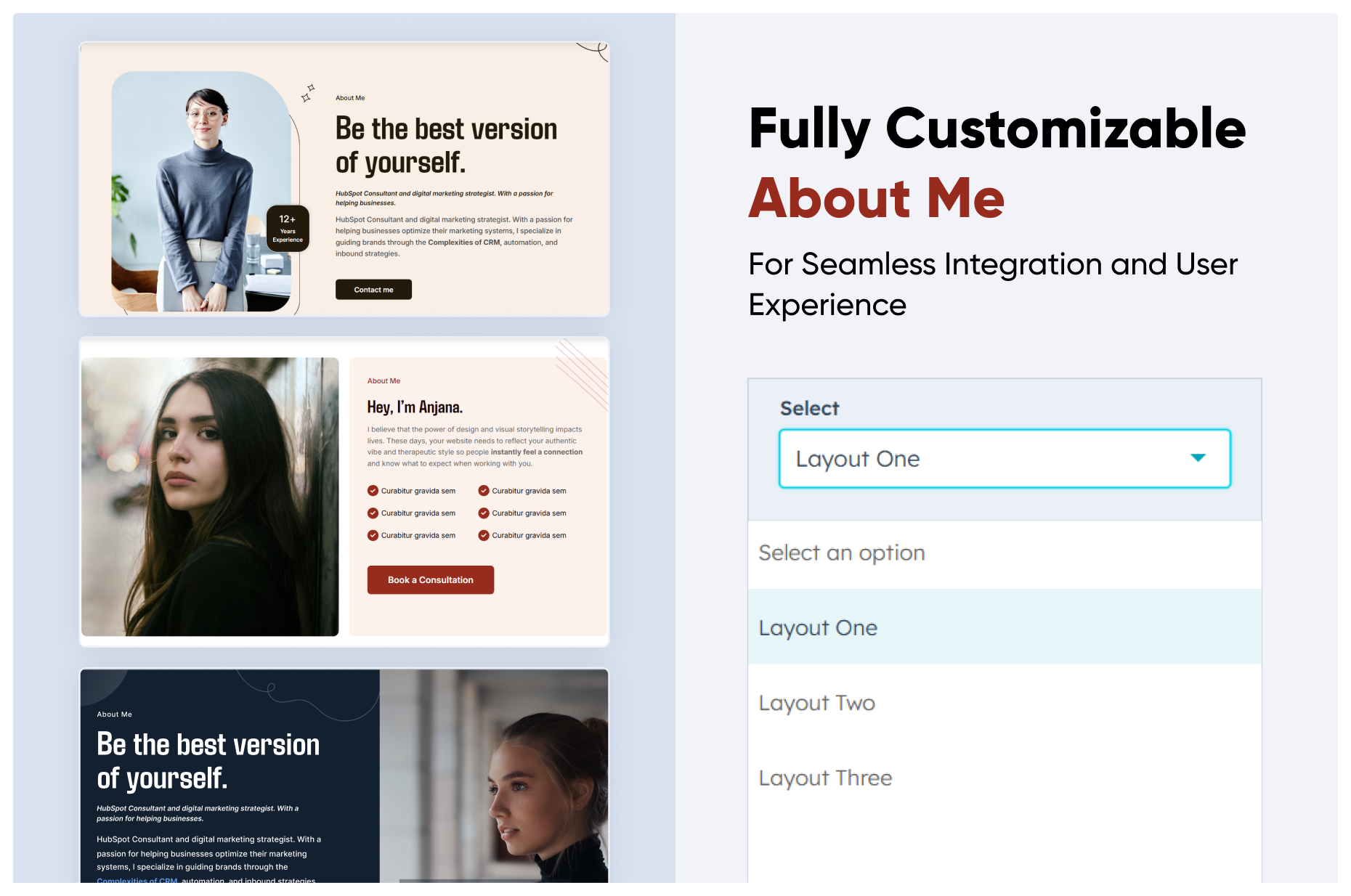The image size is (1351, 896).
Task: Click the 'Hey, I'm Anjana.' heading
Action: point(415,407)
